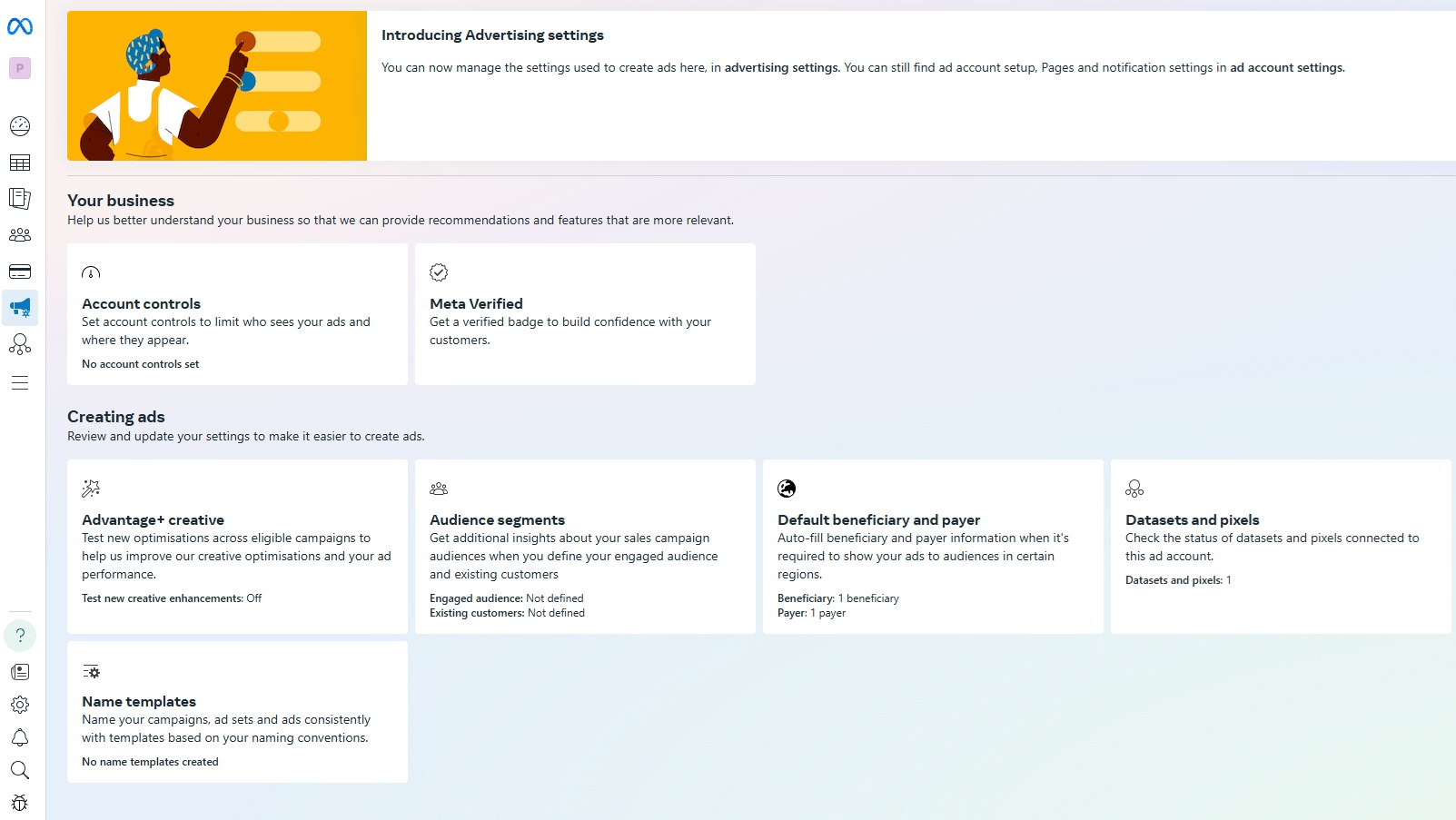Open Help question mark icon
Image resolution: width=1456 pixels, height=820 pixels.
pos(20,636)
